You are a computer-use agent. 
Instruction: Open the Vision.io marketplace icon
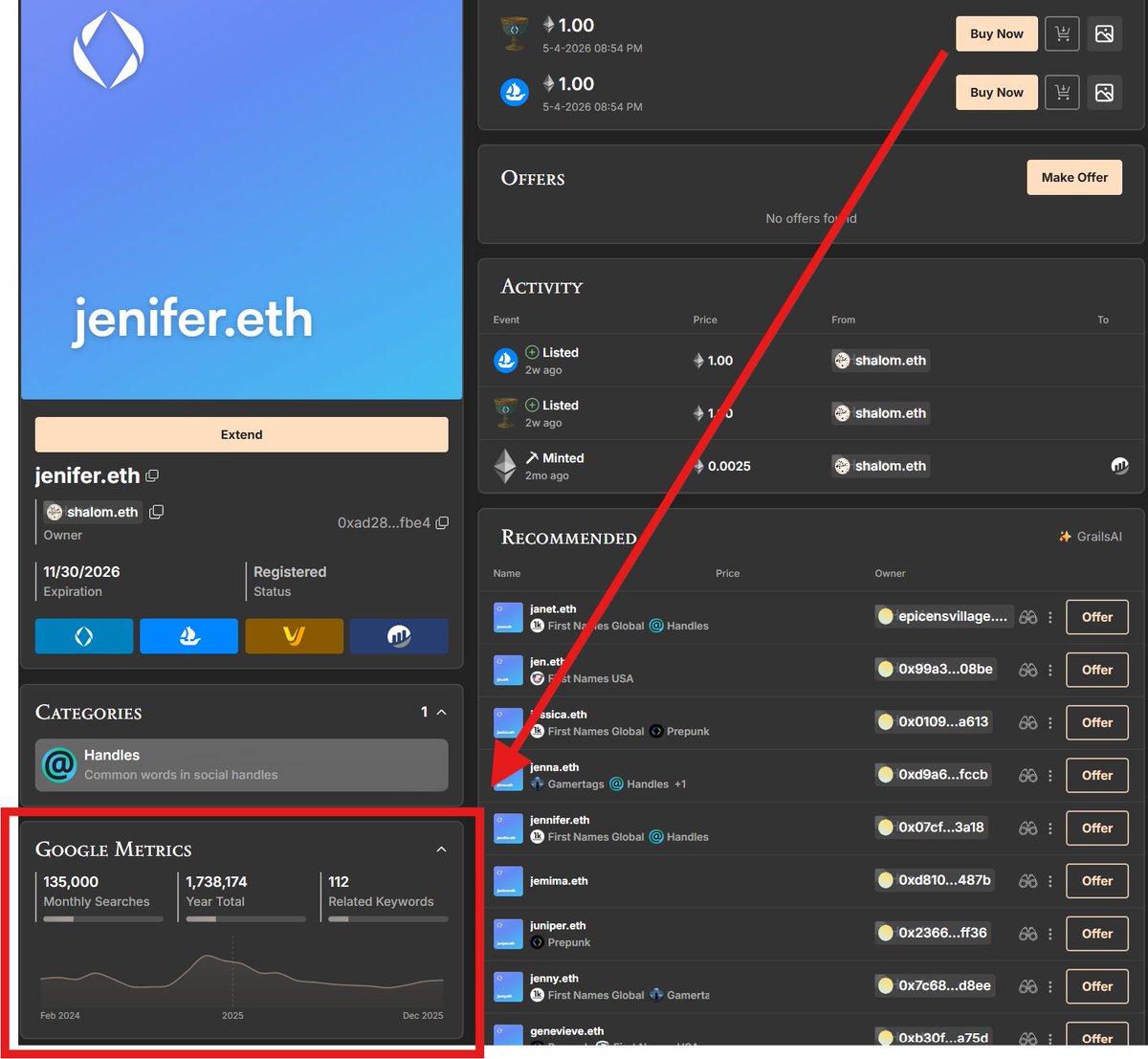(294, 636)
